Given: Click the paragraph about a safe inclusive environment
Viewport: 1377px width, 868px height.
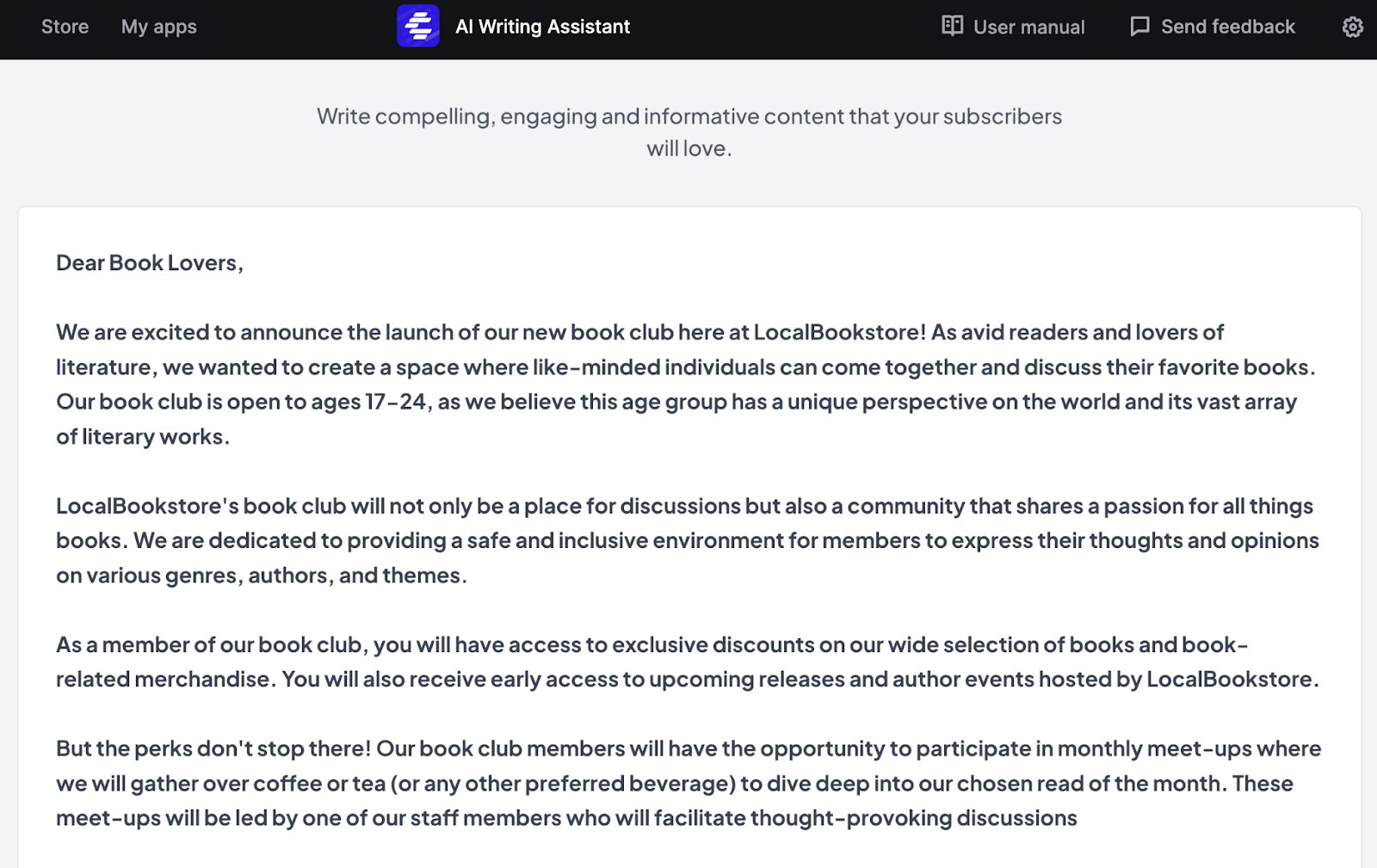Looking at the screenshot, I should click(687, 540).
